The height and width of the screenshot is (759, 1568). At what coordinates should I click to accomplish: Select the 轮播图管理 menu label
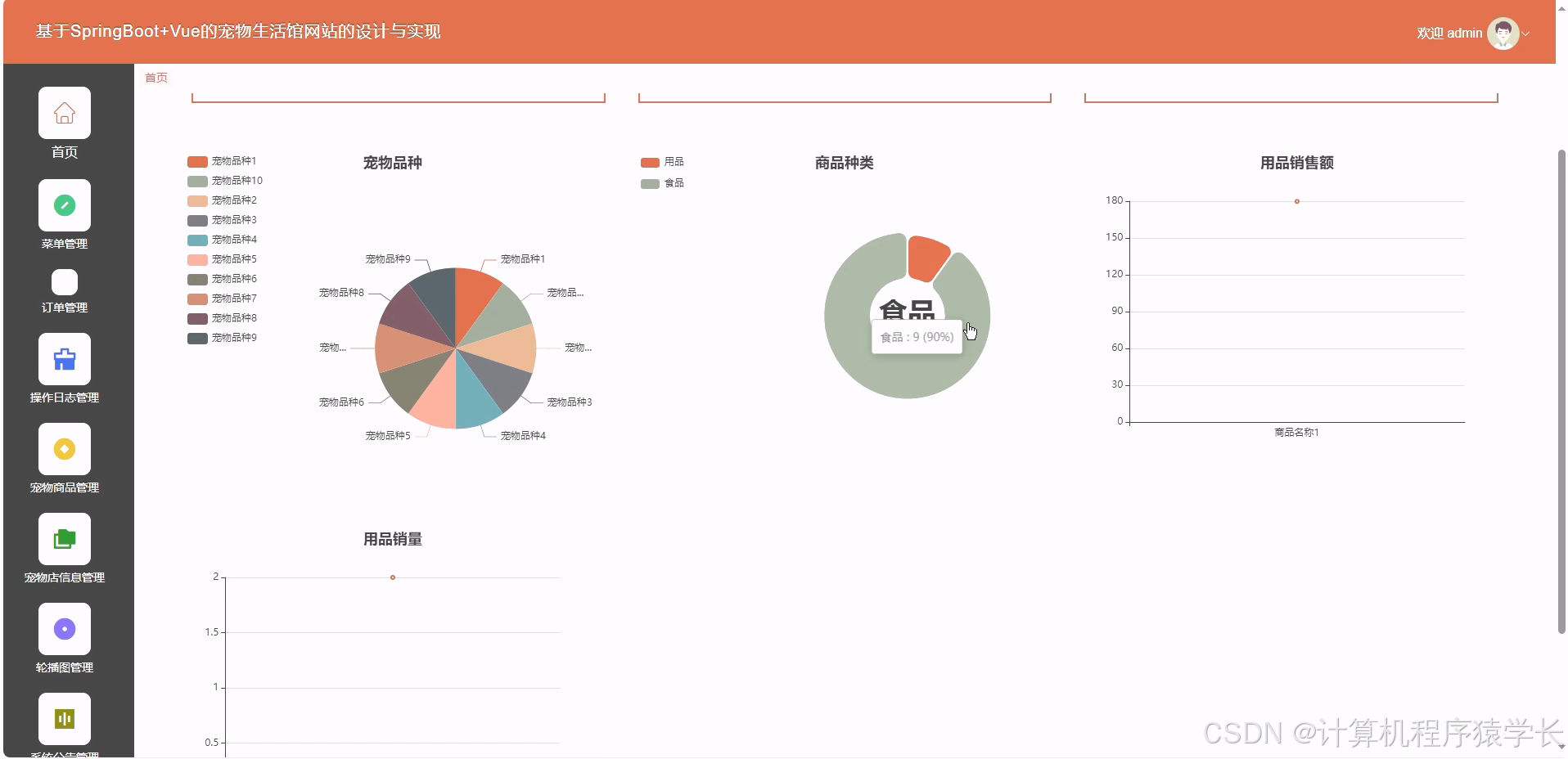pyautogui.click(x=65, y=667)
